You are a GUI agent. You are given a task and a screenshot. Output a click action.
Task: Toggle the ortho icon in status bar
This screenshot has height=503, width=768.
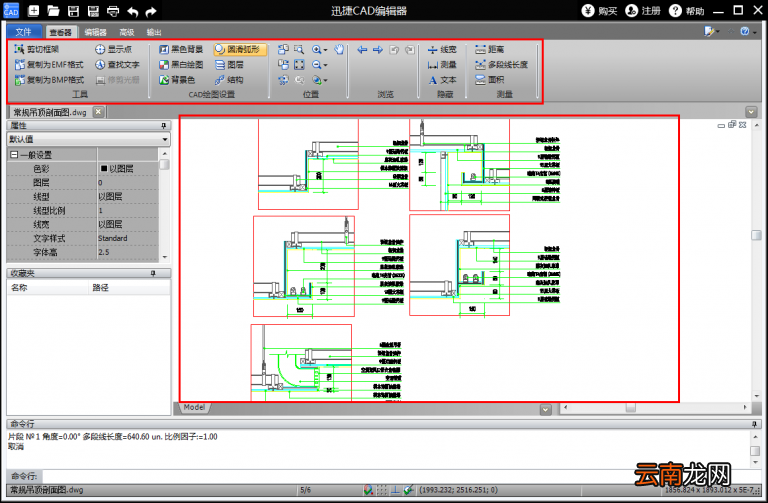pos(395,490)
